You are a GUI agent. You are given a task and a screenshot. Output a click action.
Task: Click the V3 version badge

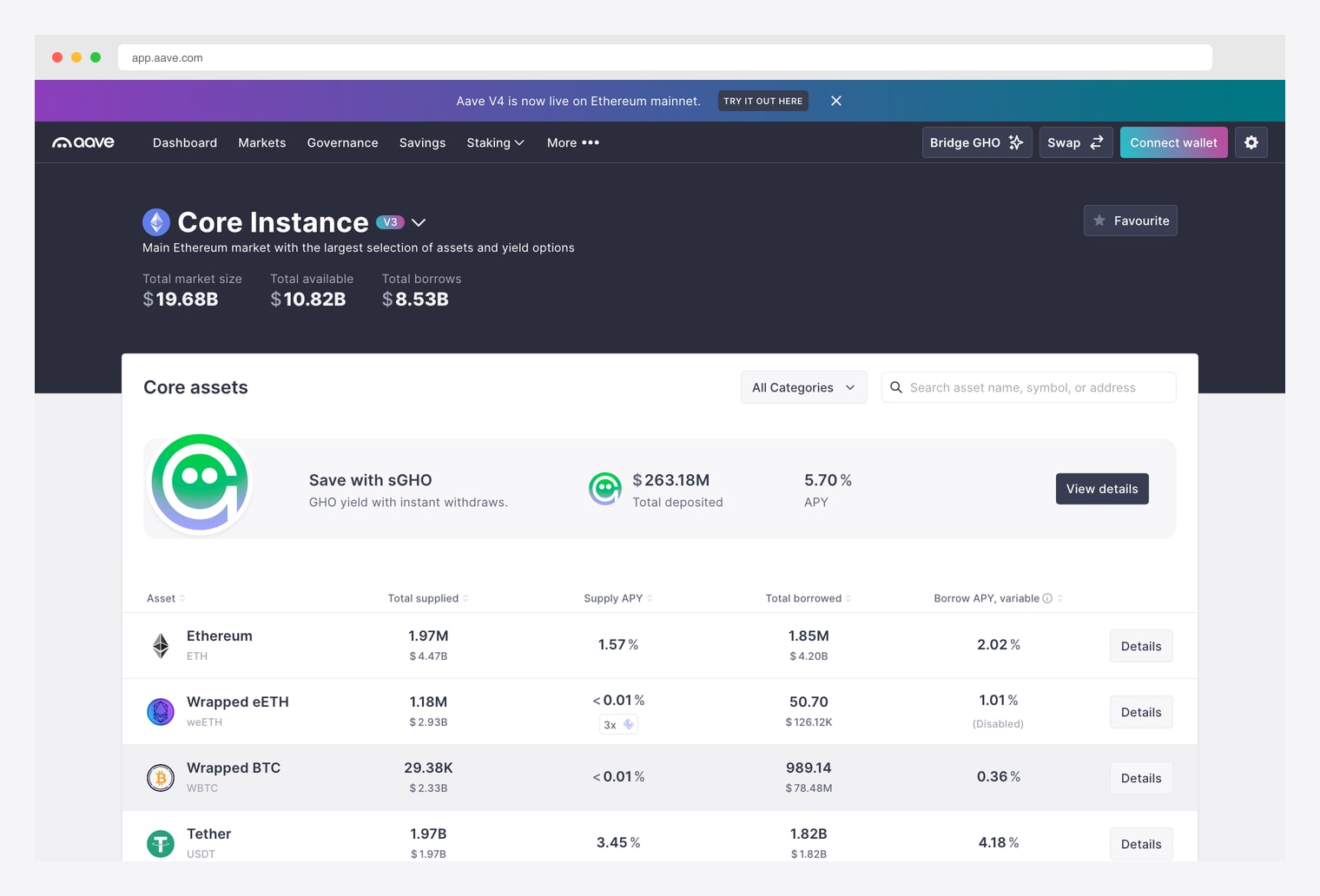[391, 222]
